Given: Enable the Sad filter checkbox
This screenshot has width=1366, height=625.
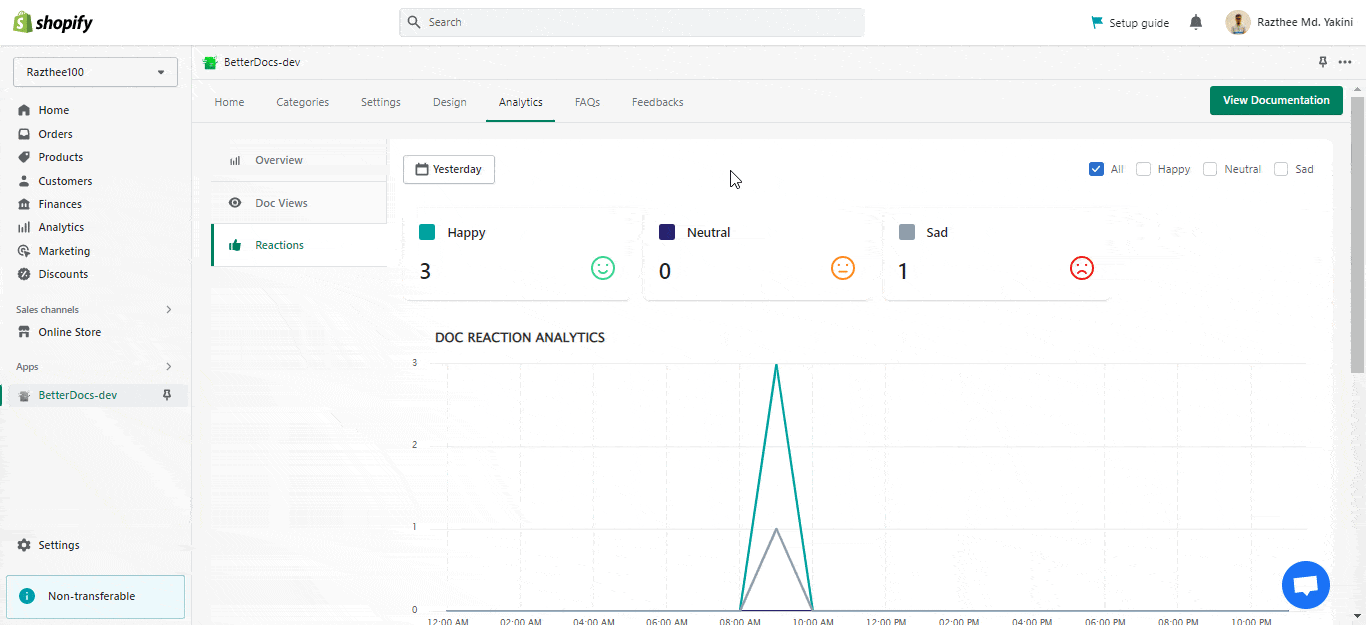Looking at the screenshot, I should click(x=1281, y=169).
